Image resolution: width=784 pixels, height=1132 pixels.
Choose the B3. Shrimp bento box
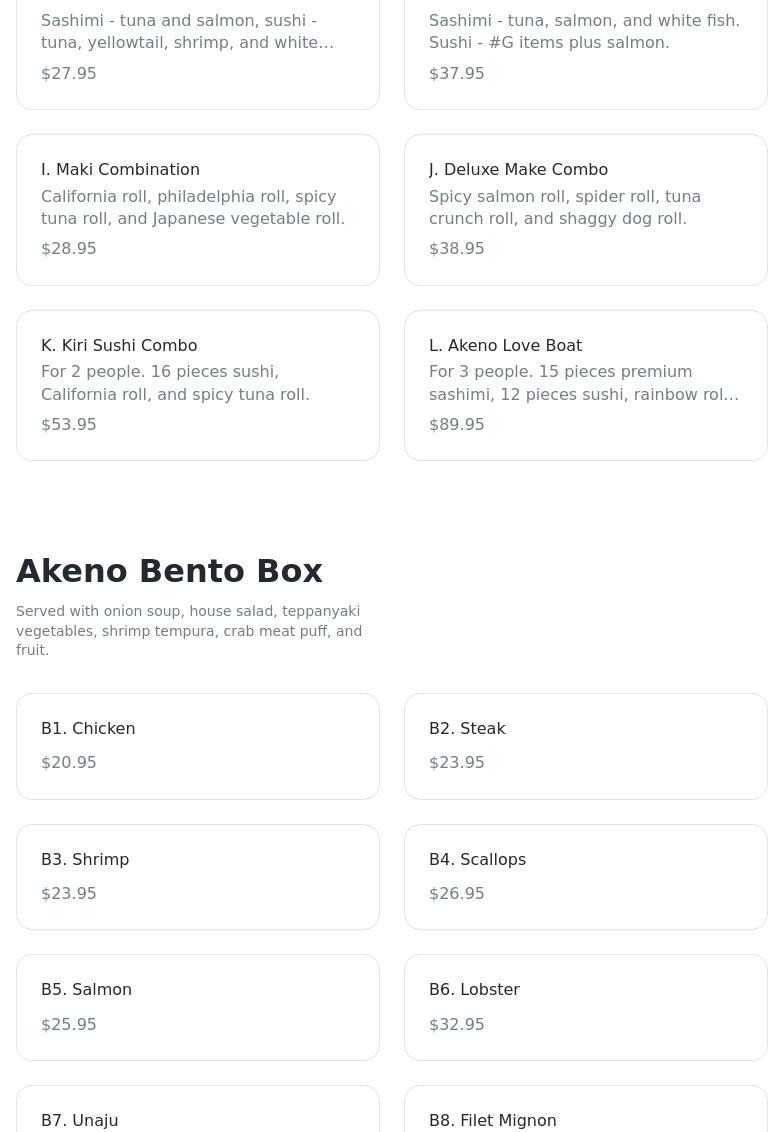tap(198, 877)
